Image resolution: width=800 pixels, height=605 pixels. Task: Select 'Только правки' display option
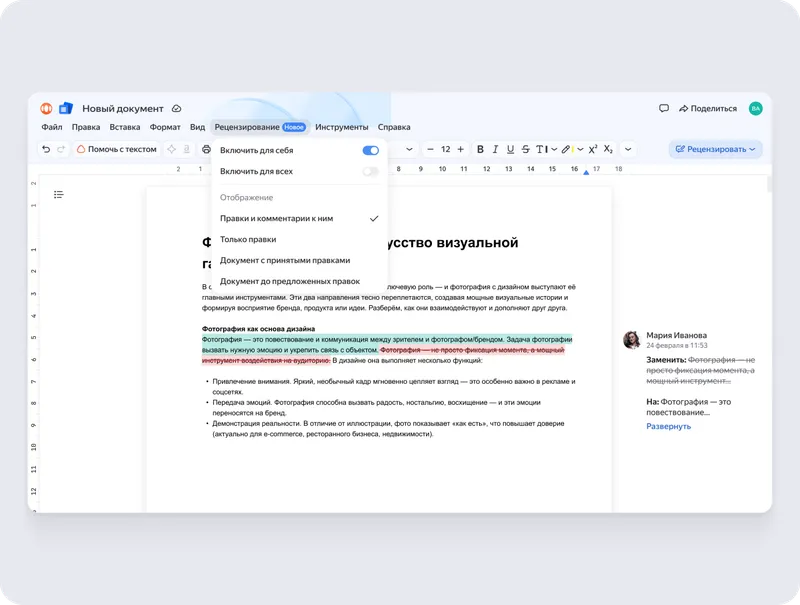299,239
